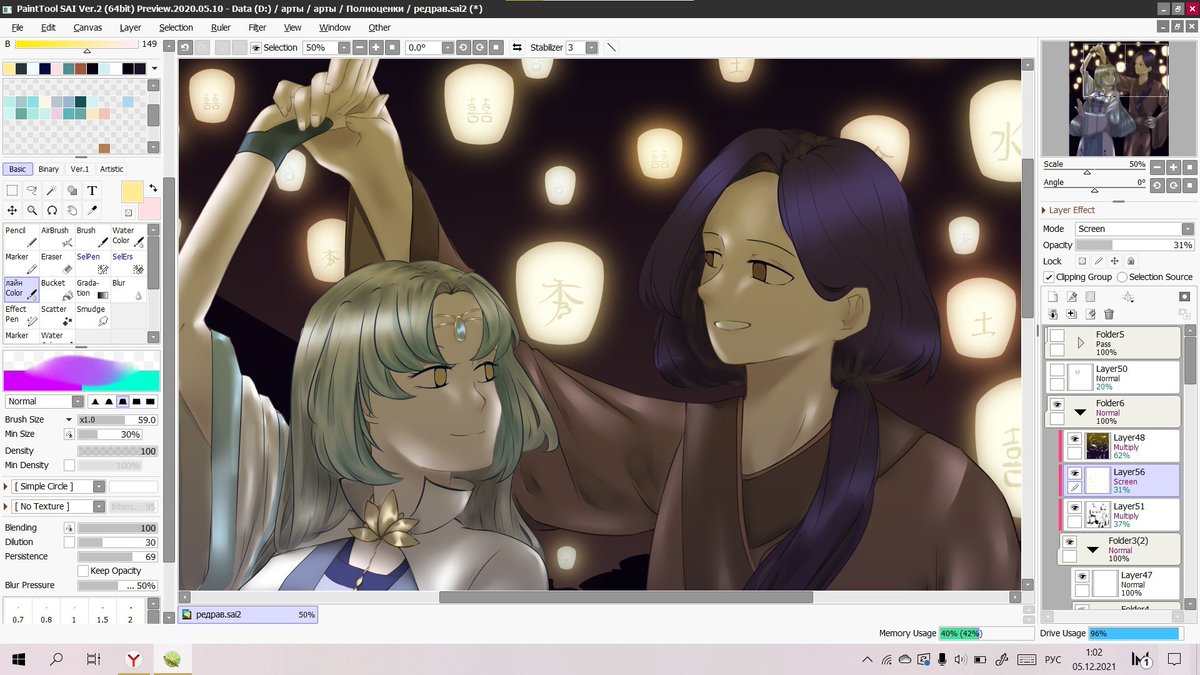Screen dimensions: 1200x675
Task: Select the Magic Wand tool
Action: click(52, 190)
